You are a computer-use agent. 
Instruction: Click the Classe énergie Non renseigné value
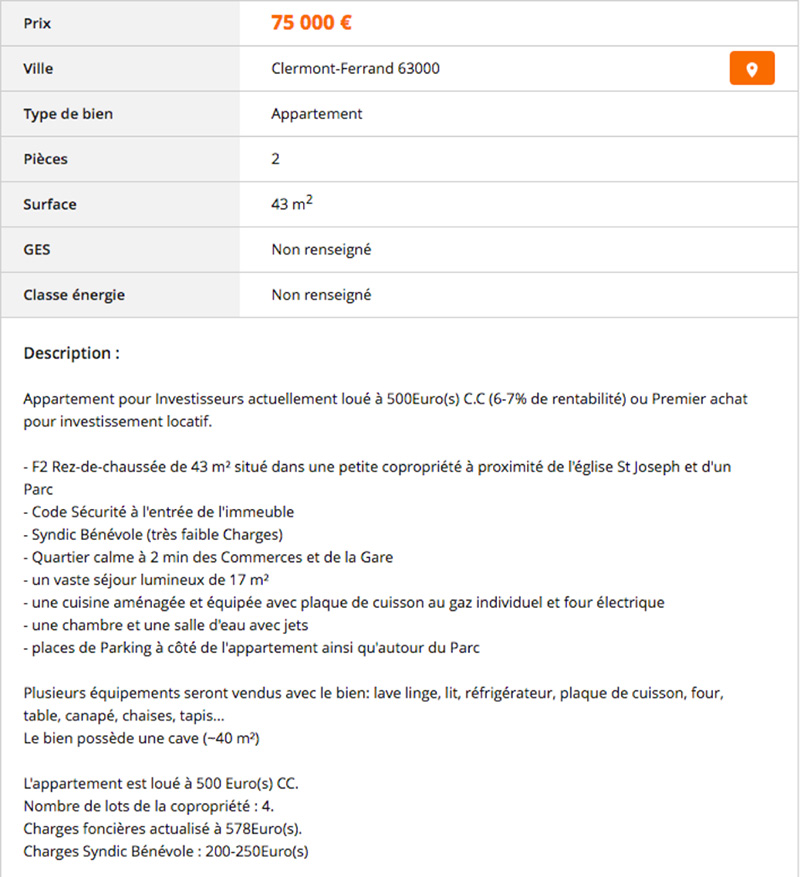click(x=321, y=295)
